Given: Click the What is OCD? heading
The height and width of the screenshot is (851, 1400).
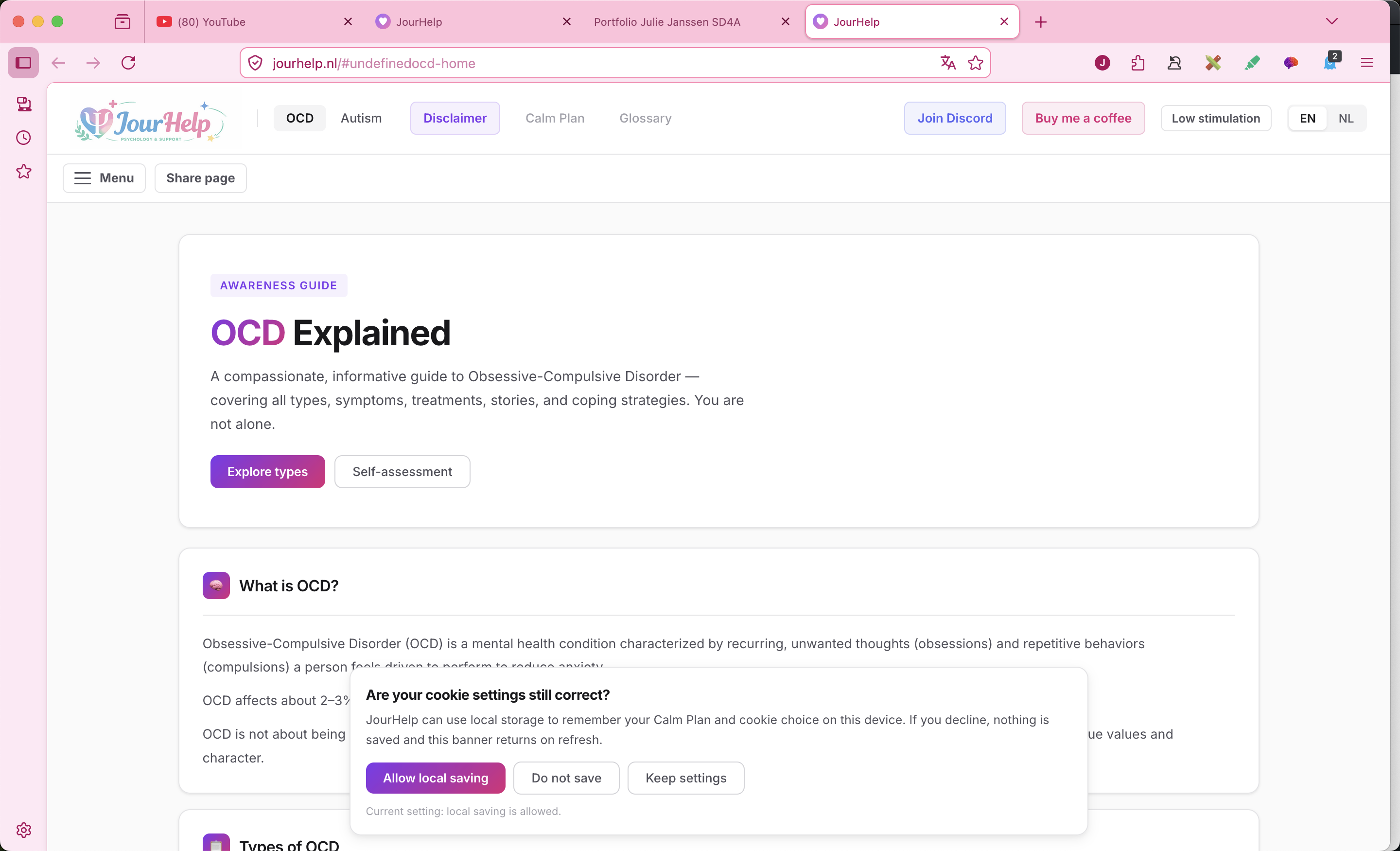Looking at the screenshot, I should click(289, 585).
